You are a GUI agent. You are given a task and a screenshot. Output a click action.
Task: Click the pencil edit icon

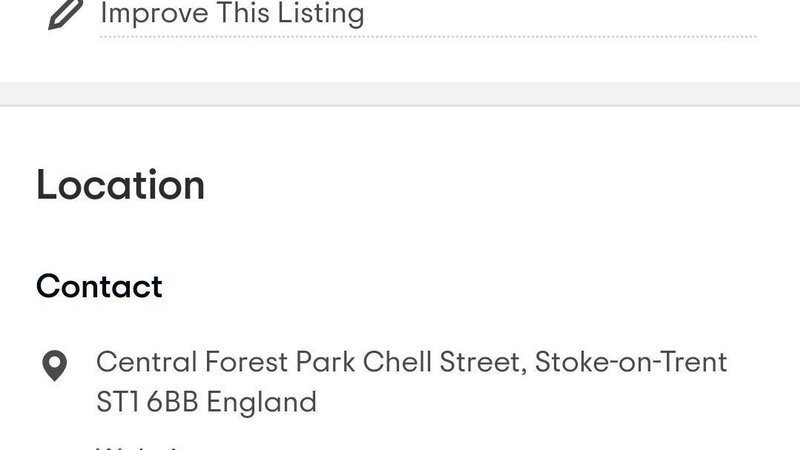(65, 14)
